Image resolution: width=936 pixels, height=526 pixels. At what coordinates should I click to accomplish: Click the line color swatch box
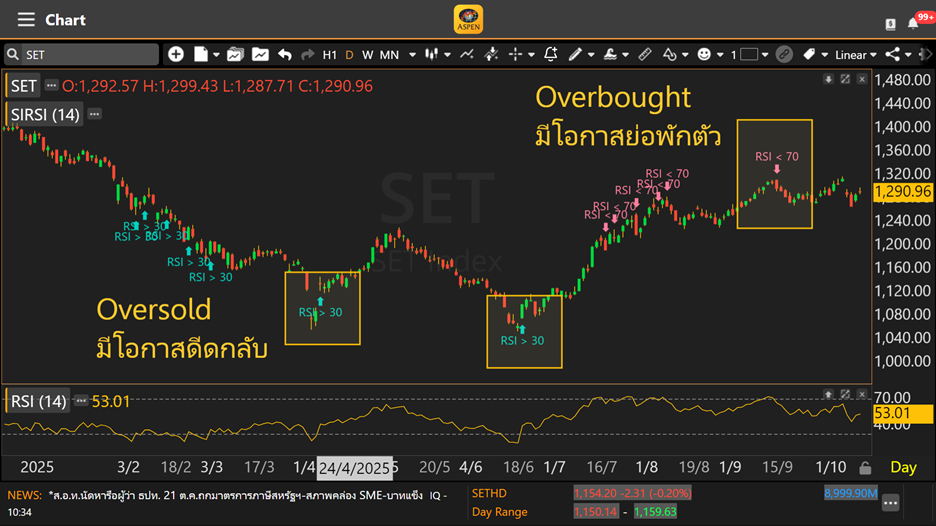pos(749,55)
